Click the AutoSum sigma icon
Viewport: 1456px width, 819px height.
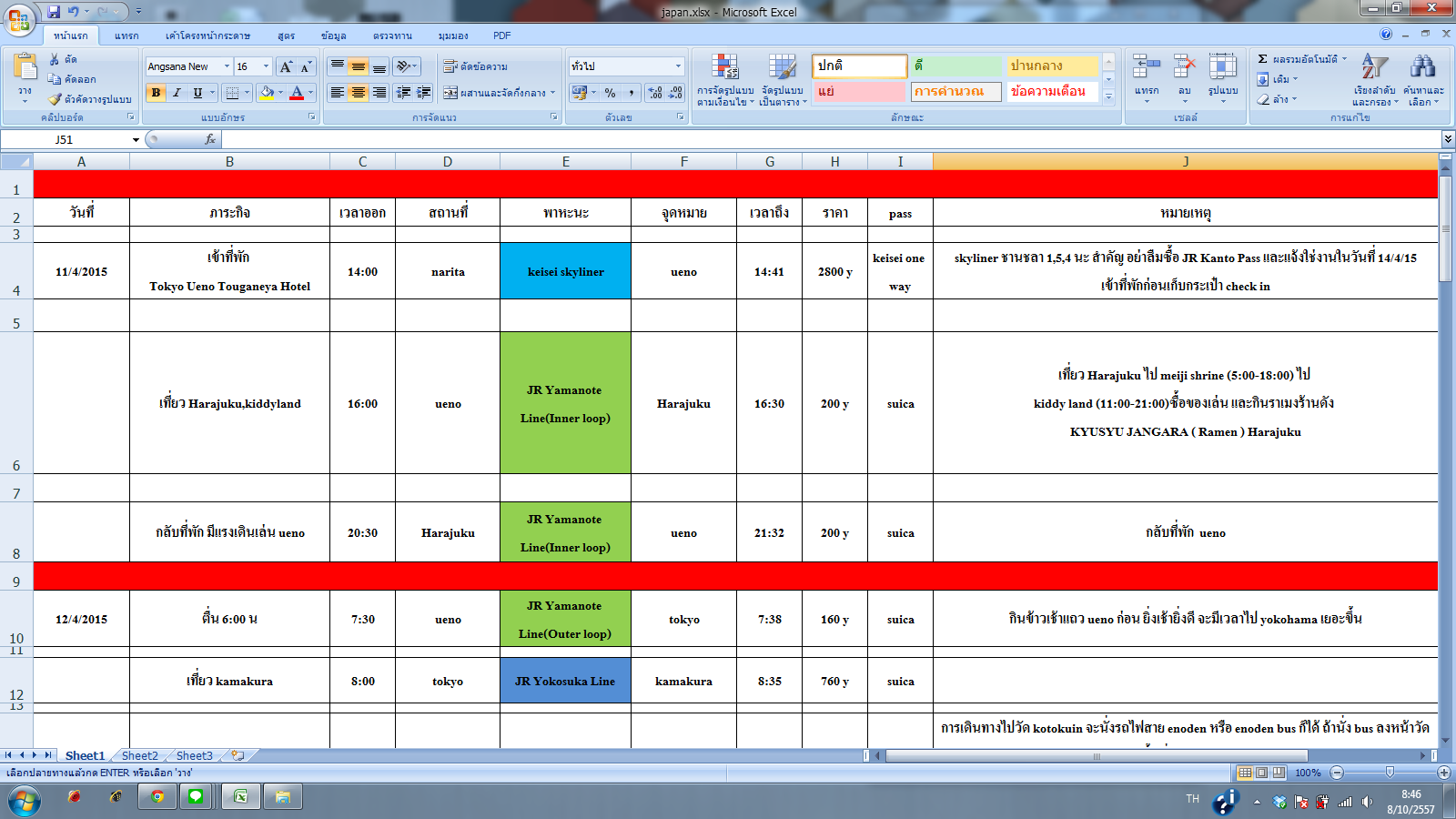[1262, 59]
